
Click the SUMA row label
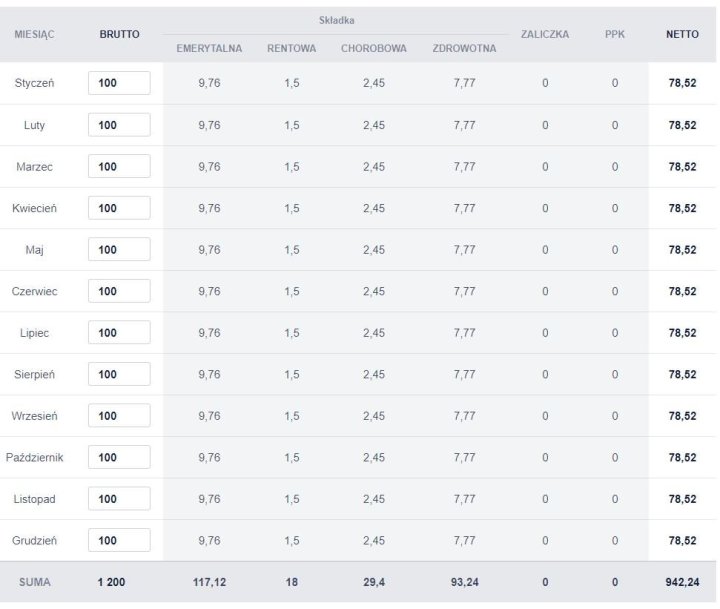tap(34, 582)
